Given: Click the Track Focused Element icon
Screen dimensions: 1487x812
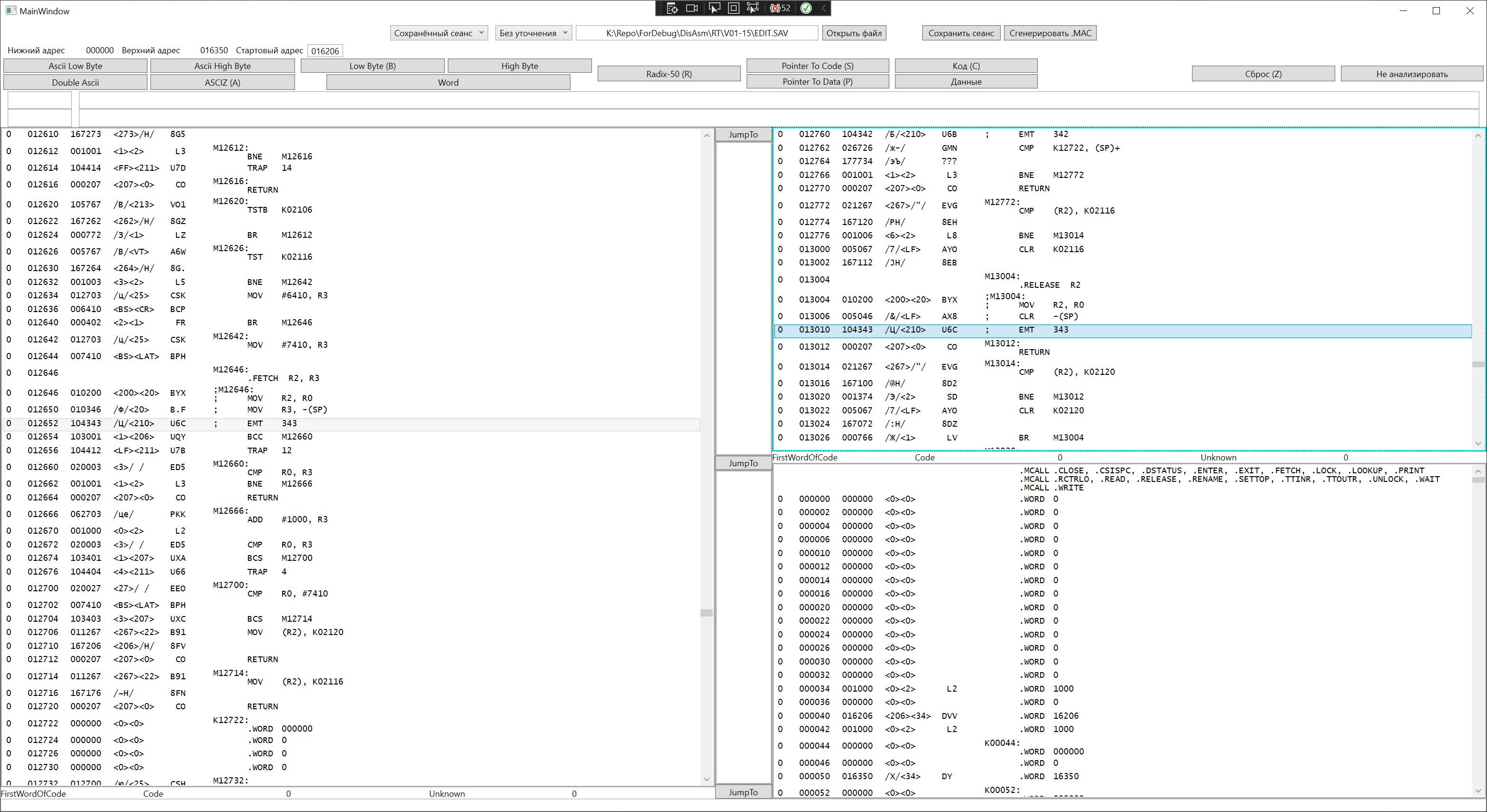Looking at the screenshot, I should point(752,8).
